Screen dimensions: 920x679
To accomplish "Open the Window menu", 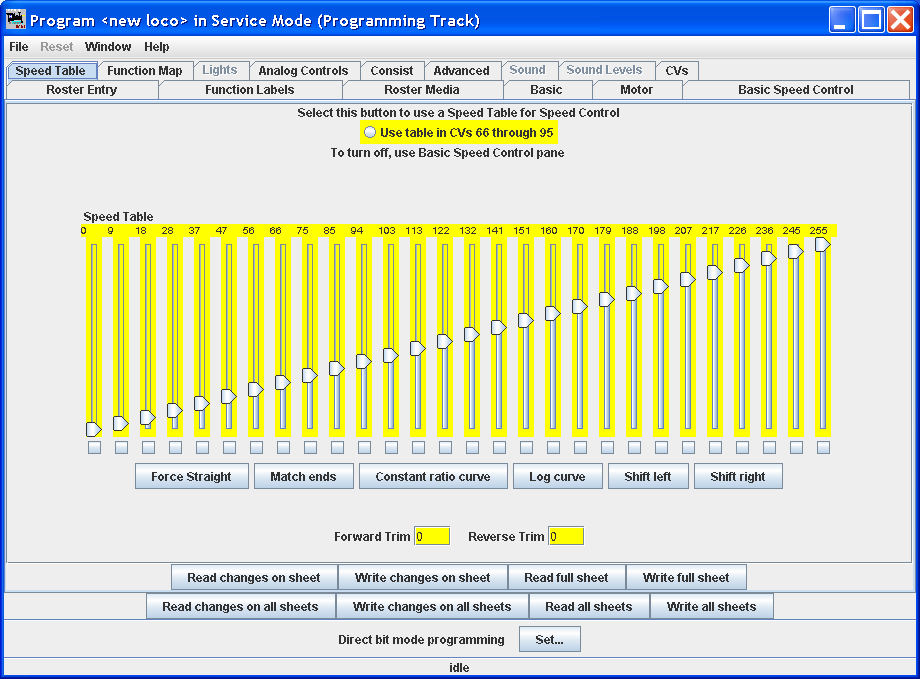I will [x=108, y=47].
